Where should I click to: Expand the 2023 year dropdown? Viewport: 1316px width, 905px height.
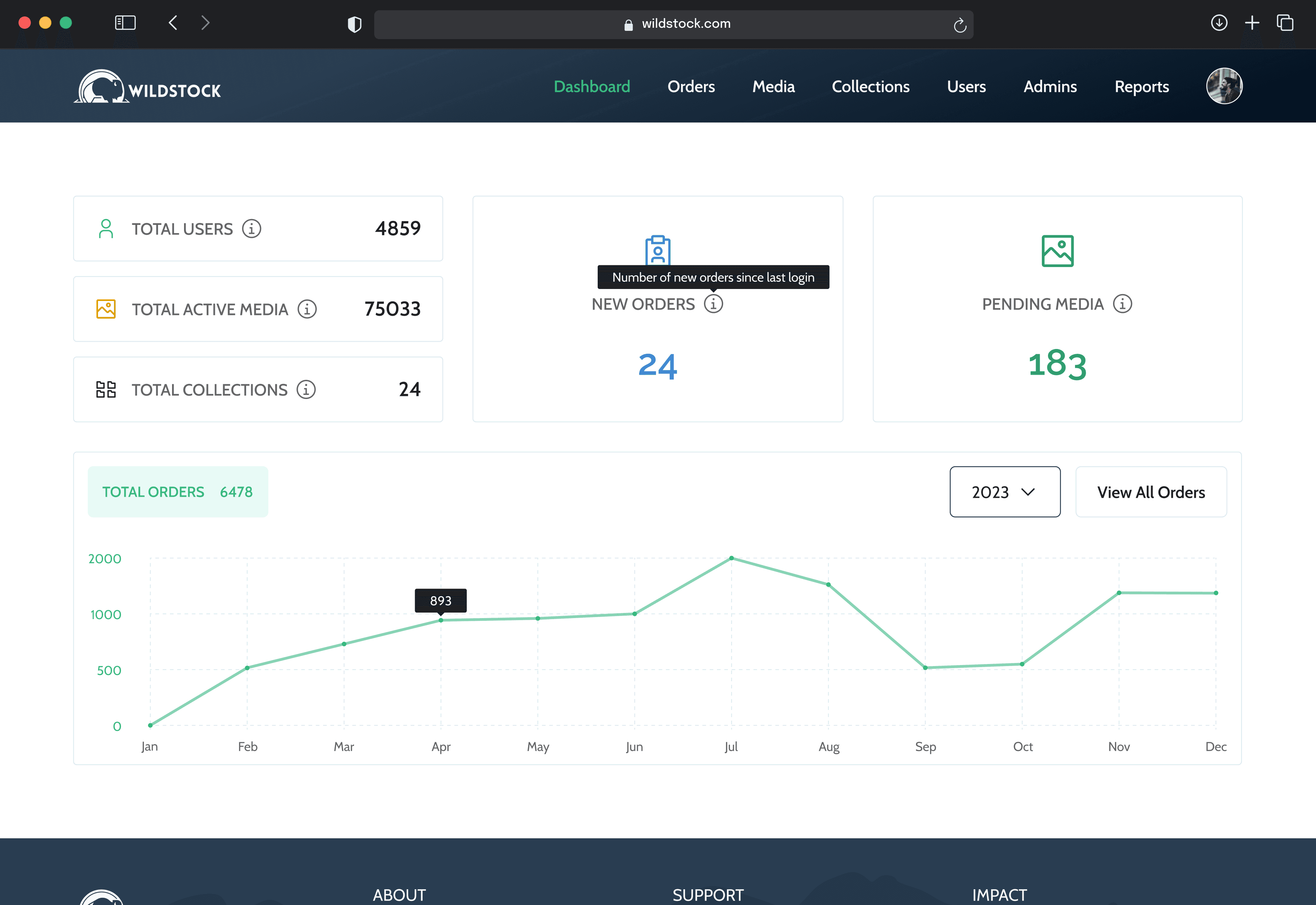point(1004,492)
